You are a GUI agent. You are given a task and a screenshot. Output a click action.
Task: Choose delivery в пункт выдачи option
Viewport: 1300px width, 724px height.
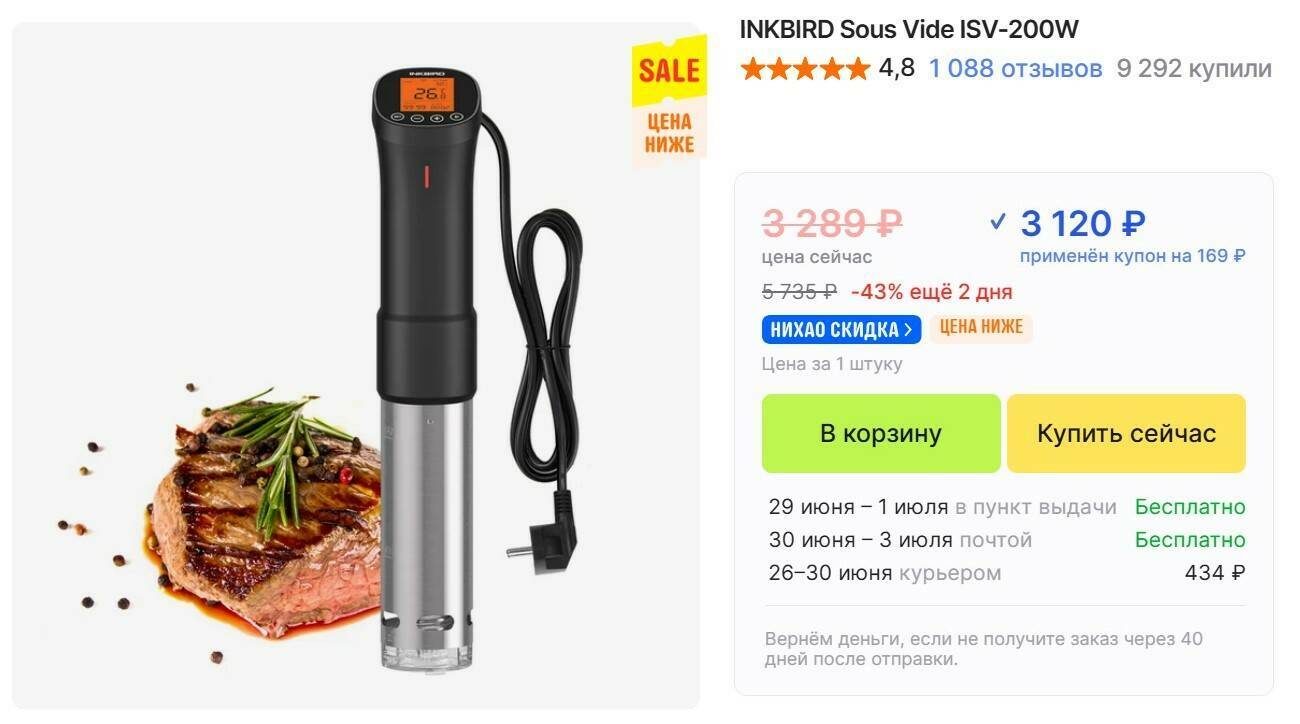point(1007,507)
